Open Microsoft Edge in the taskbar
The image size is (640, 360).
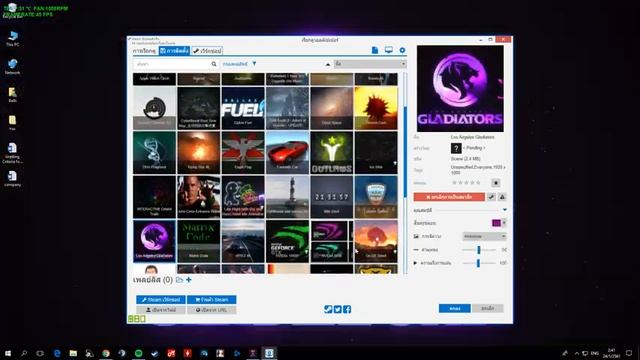[x=57, y=353]
